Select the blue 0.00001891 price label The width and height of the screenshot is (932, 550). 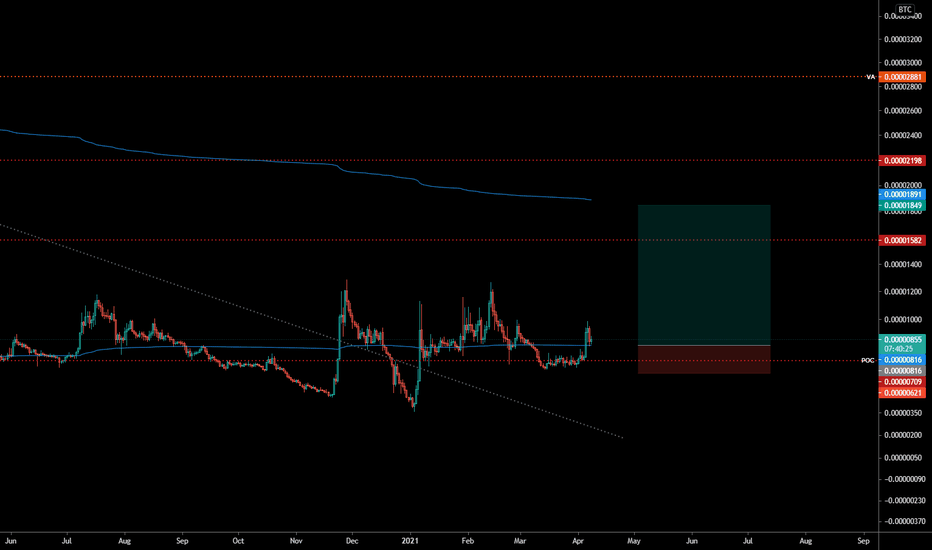coord(902,194)
